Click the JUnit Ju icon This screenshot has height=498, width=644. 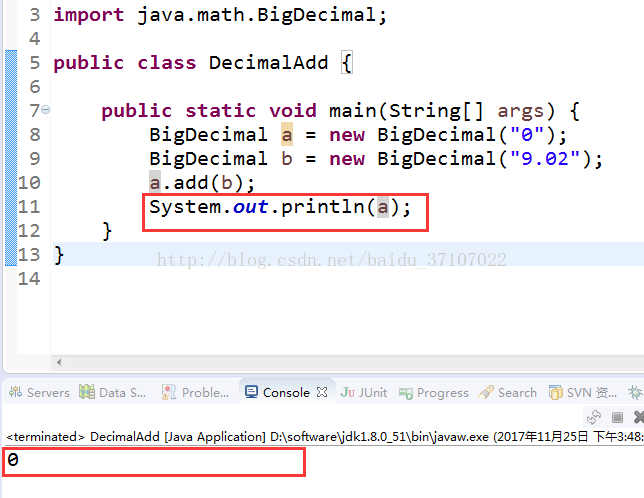347,392
